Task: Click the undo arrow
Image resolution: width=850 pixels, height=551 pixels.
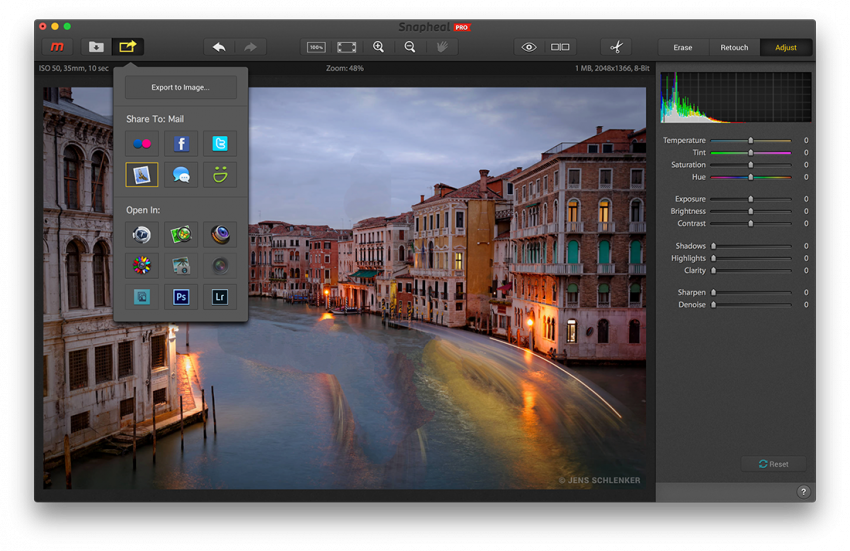Action: 218,47
